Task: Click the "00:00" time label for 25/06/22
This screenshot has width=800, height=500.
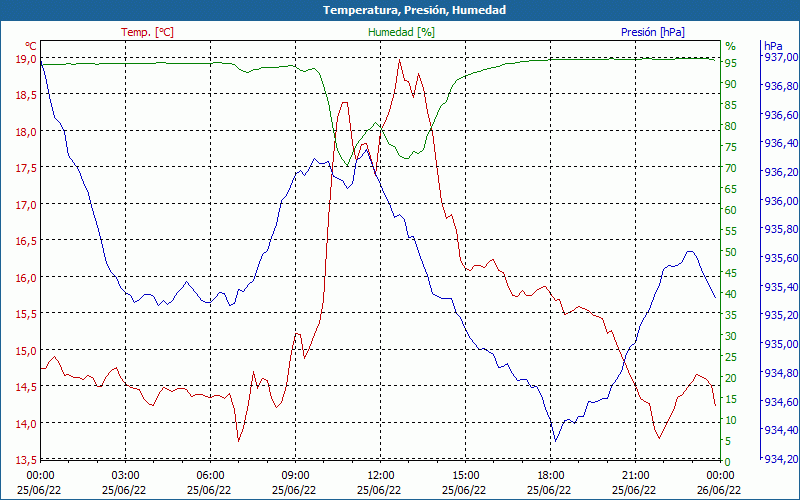Action: 40,476
